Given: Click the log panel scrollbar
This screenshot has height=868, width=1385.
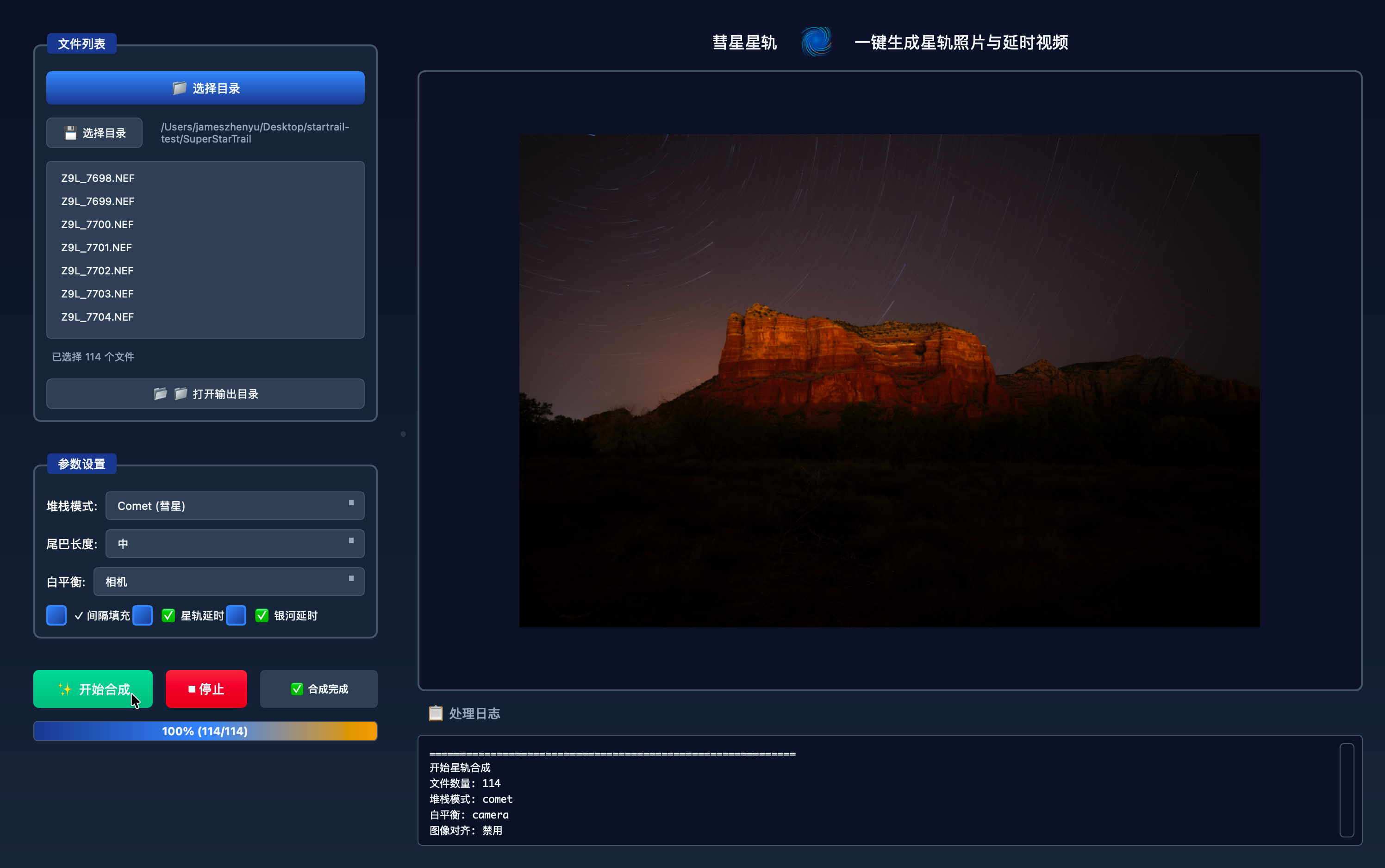Looking at the screenshot, I should click(x=1347, y=790).
